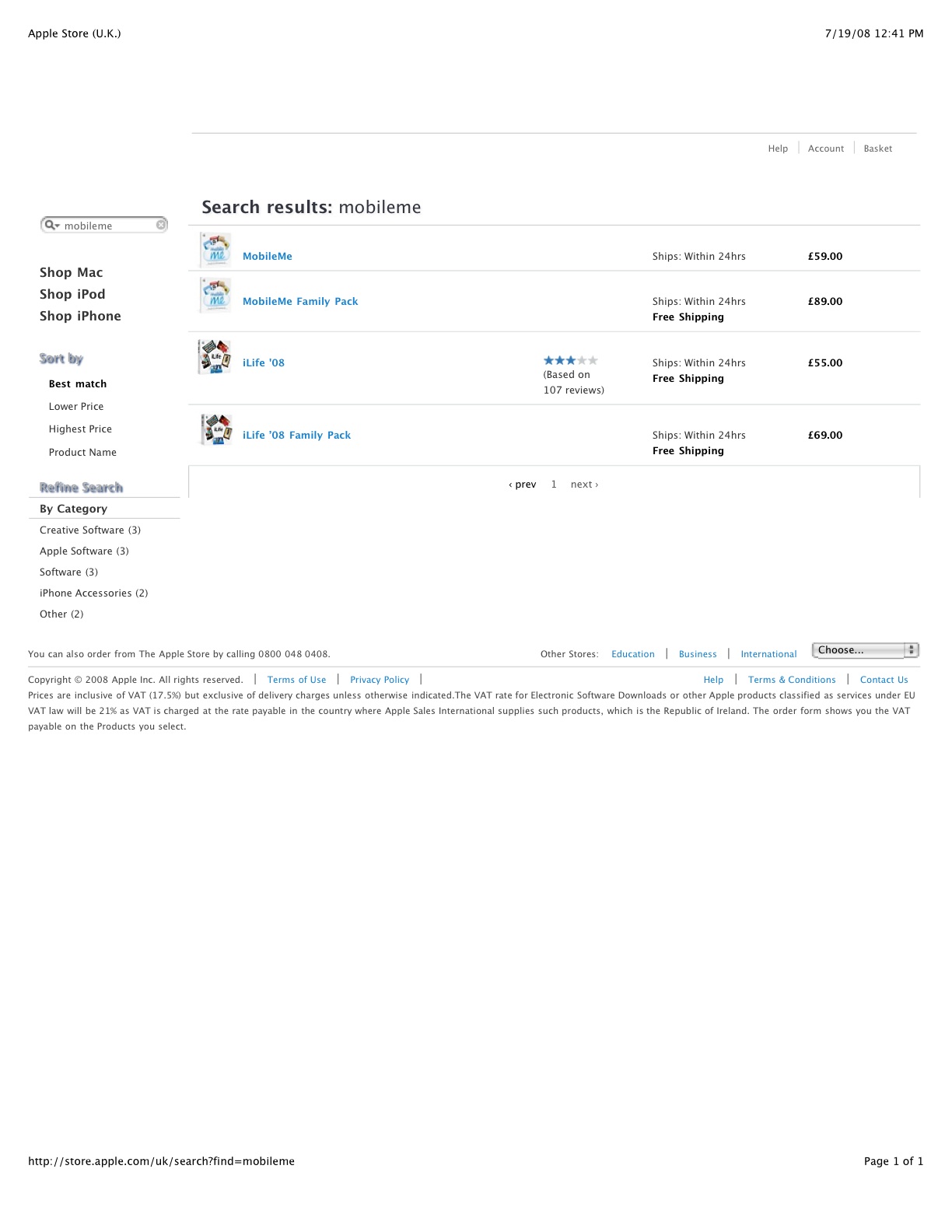Filter by Apple Software category

[84, 551]
